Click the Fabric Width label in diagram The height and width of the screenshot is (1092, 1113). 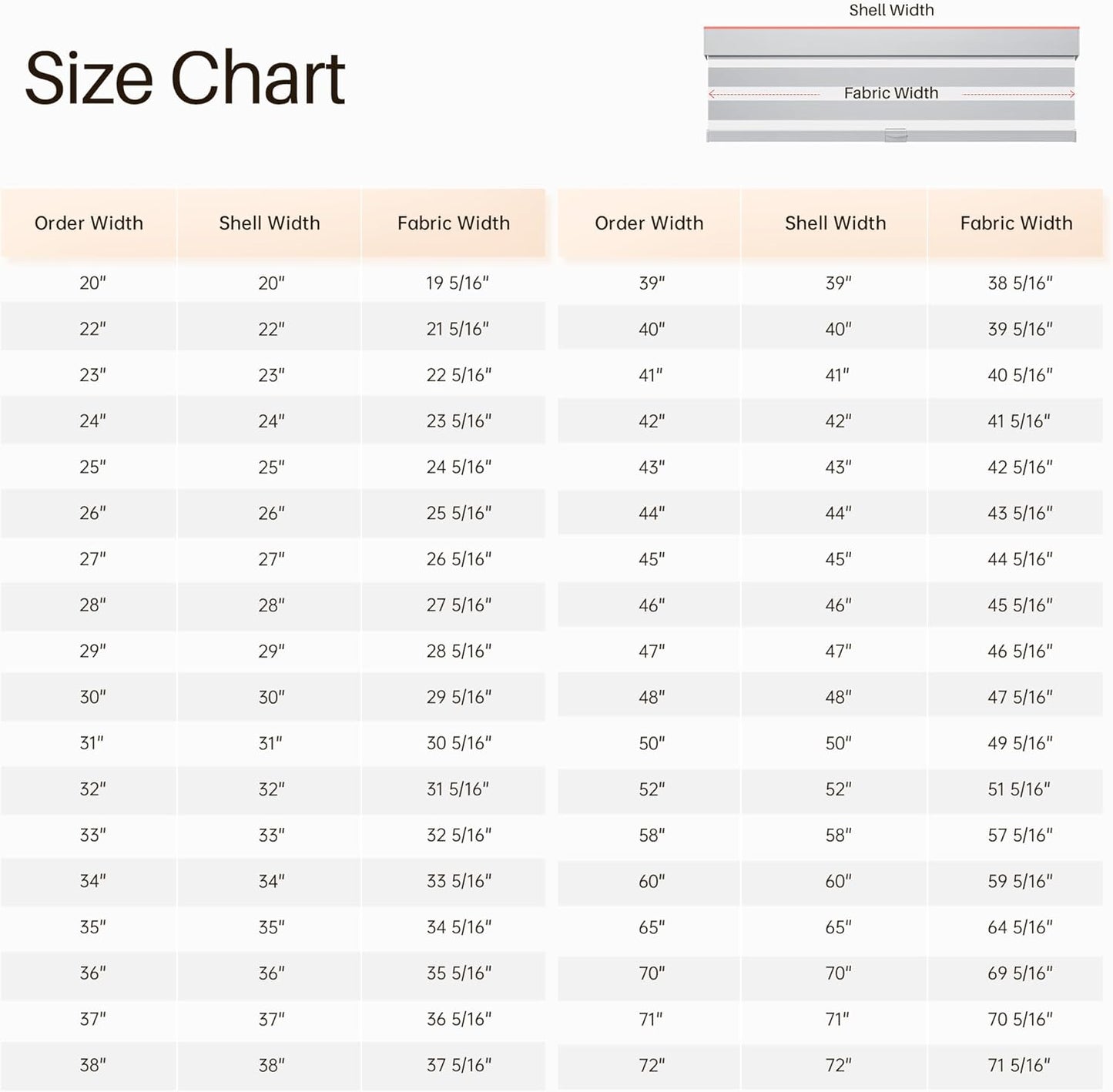tap(891, 93)
